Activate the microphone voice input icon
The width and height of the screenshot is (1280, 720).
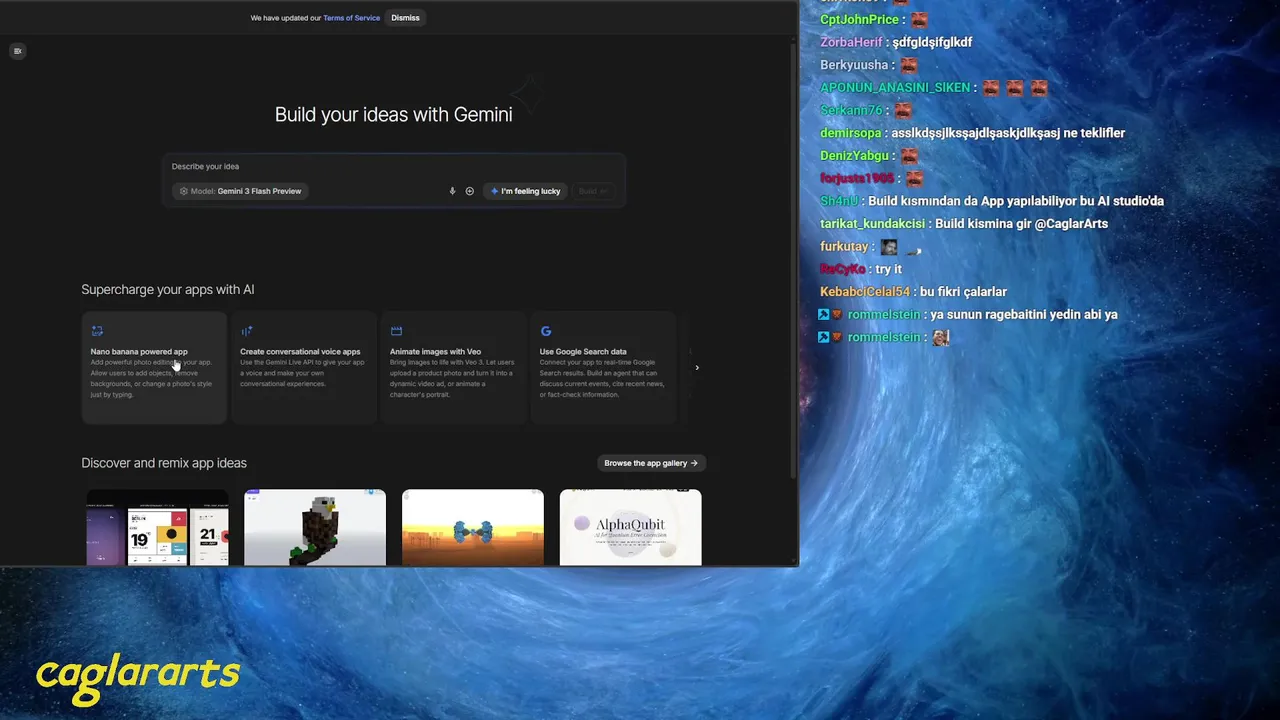[452, 191]
